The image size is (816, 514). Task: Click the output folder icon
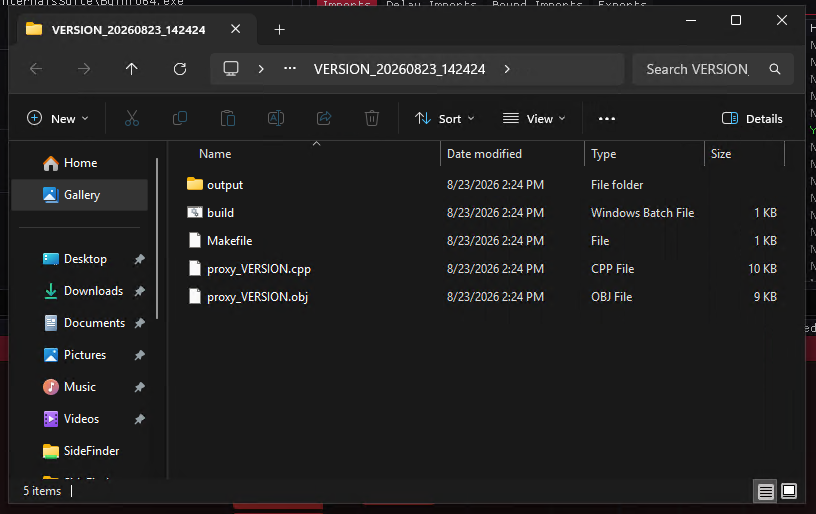tap(195, 184)
